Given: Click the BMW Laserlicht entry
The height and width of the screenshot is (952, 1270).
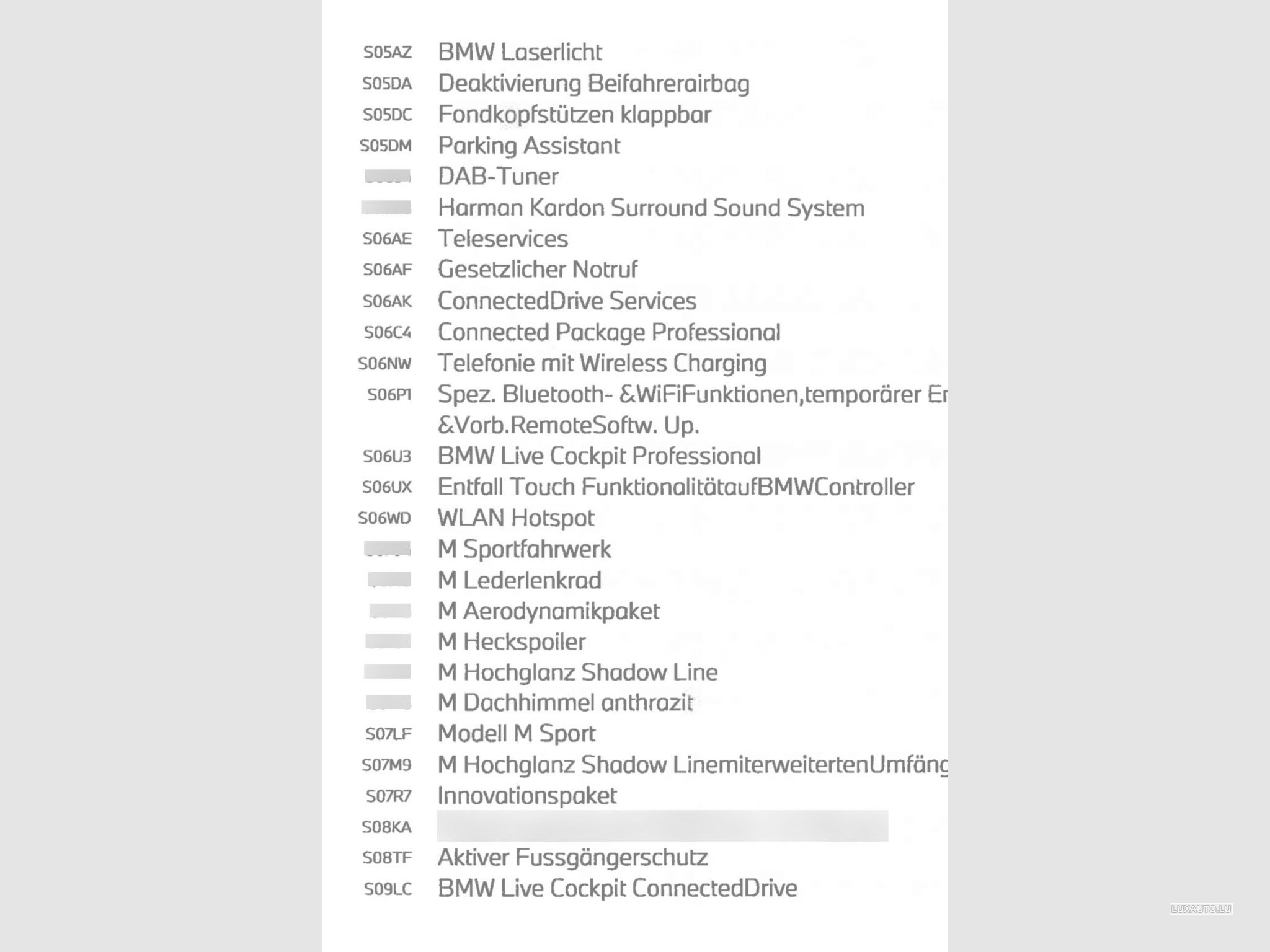Looking at the screenshot, I should click(520, 52).
